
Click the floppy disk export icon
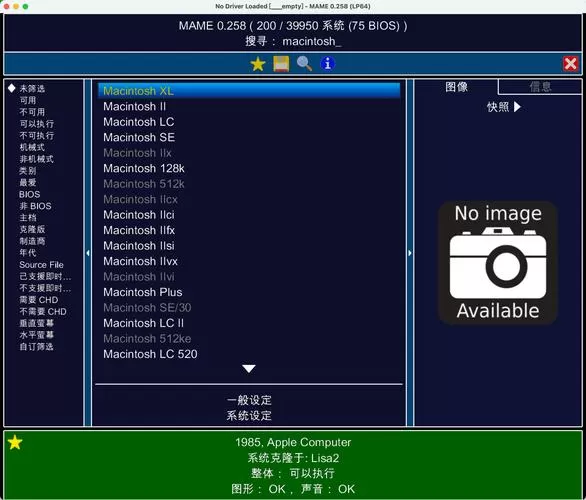[281, 64]
